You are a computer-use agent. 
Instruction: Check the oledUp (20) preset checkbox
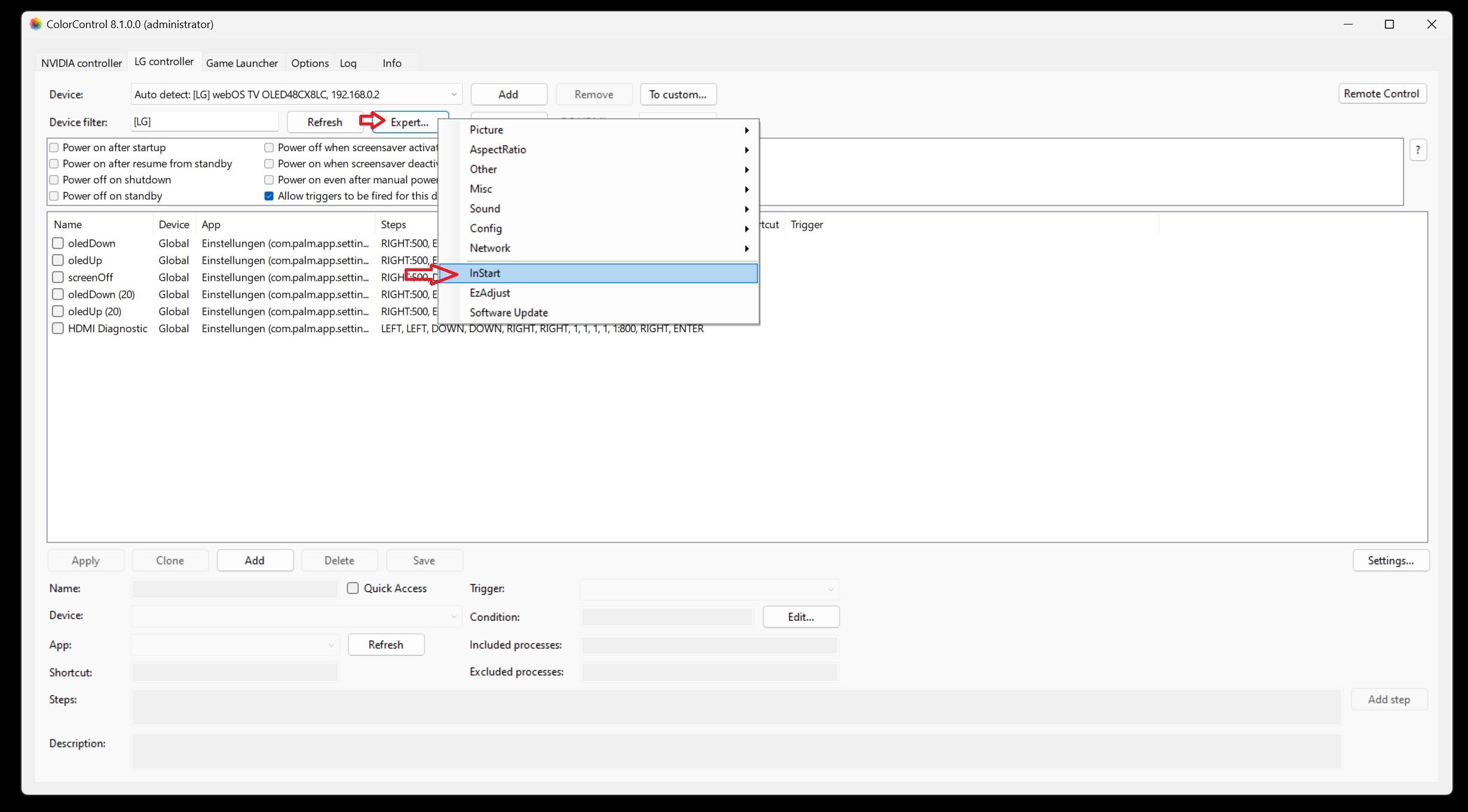(58, 311)
